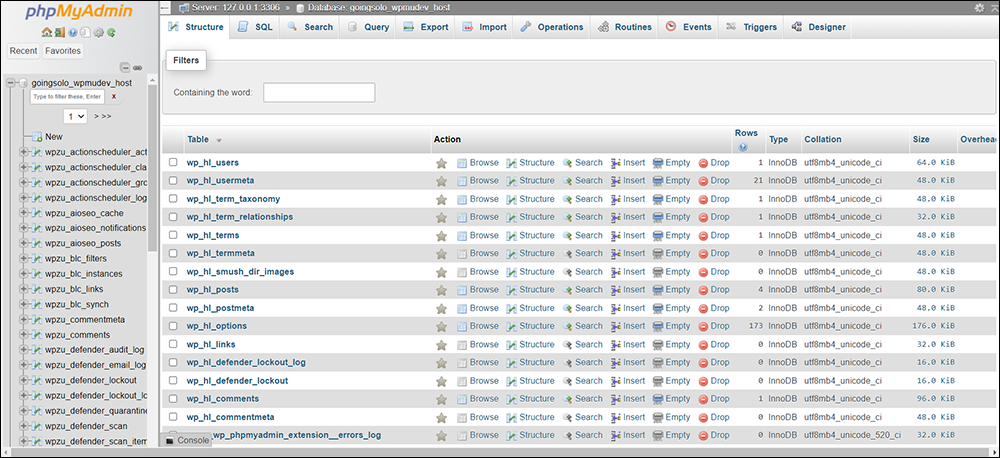Check the wp_hl_posts row checkbox

[173, 290]
